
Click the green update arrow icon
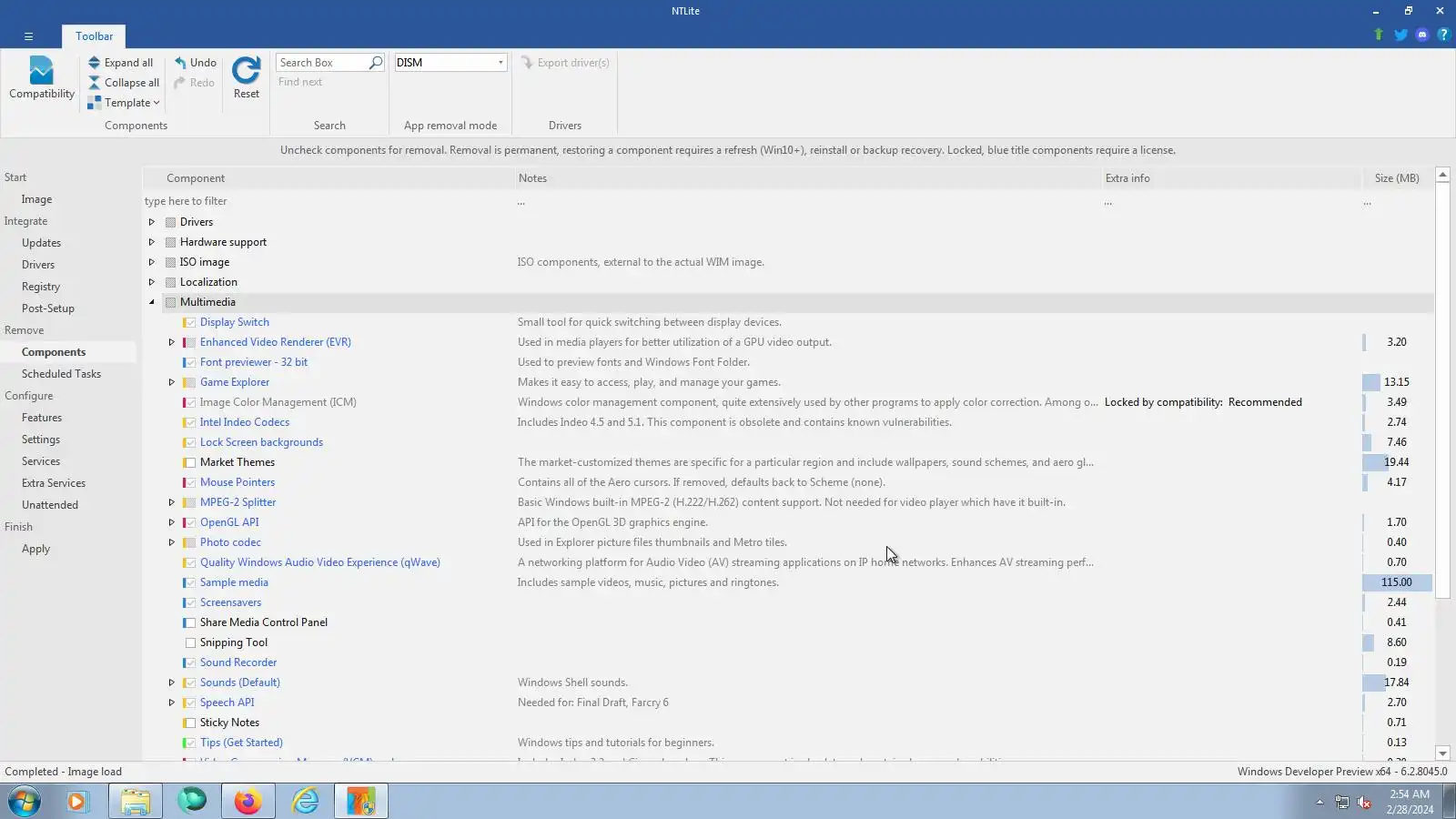pyautogui.click(x=1379, y=35)
